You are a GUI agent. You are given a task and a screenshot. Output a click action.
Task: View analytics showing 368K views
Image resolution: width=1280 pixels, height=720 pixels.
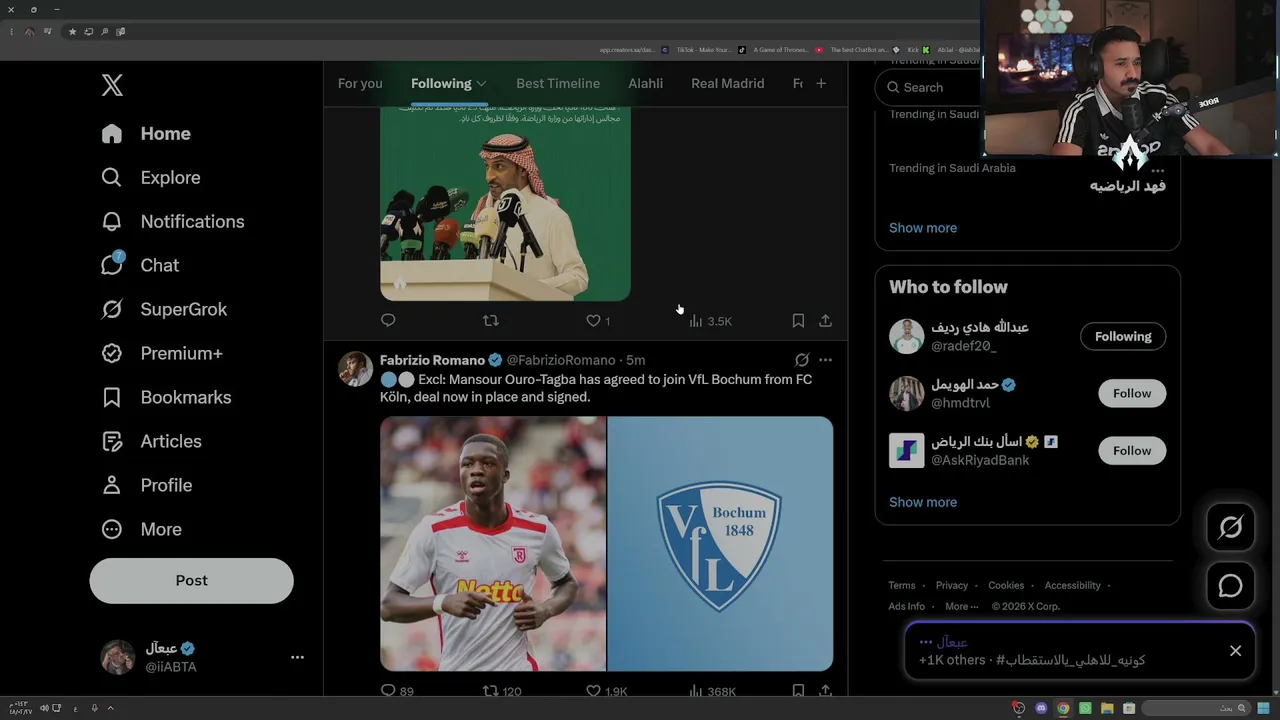point(712,691)
